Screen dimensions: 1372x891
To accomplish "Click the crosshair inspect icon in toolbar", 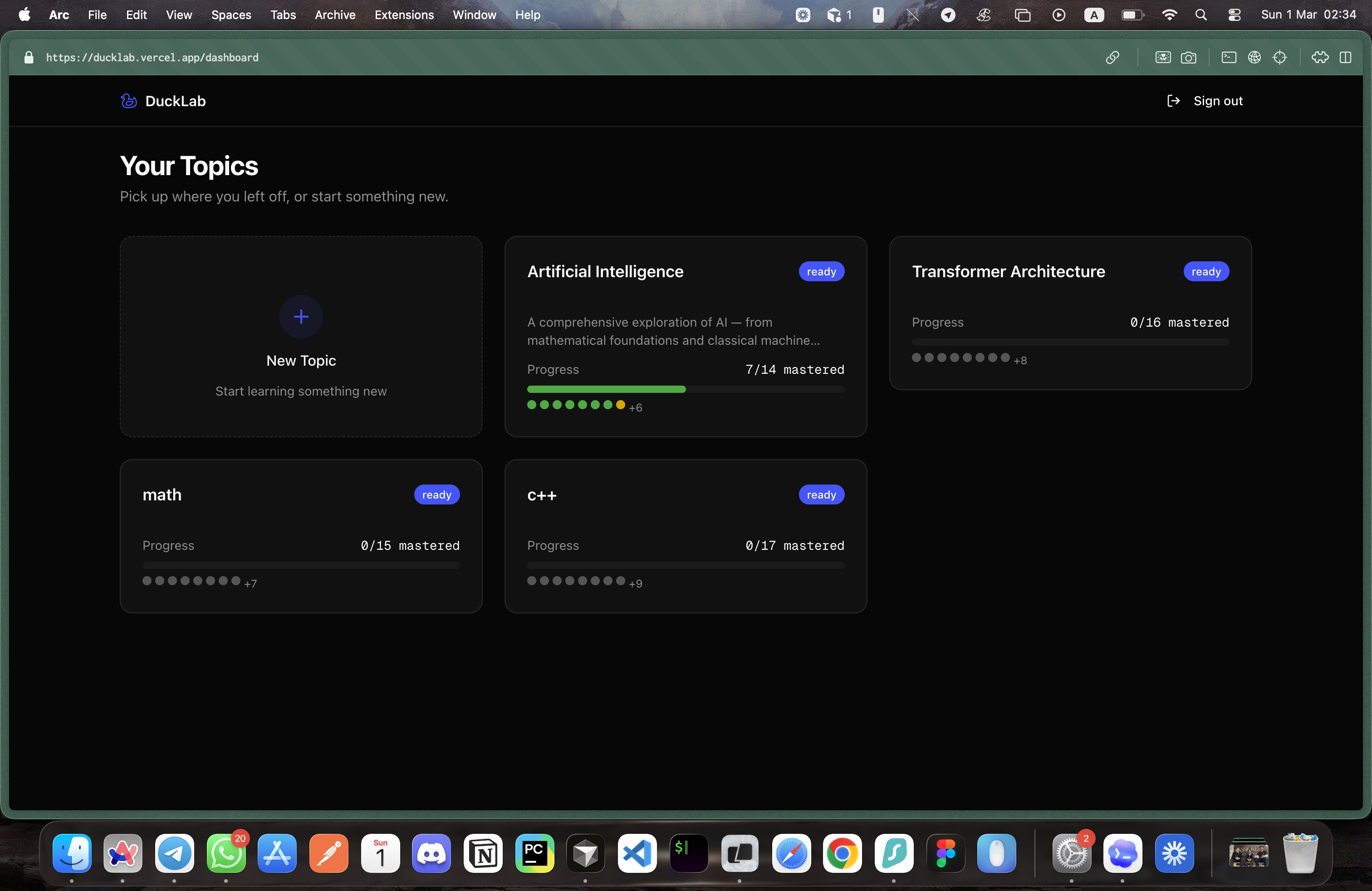I will (1280, 57).
